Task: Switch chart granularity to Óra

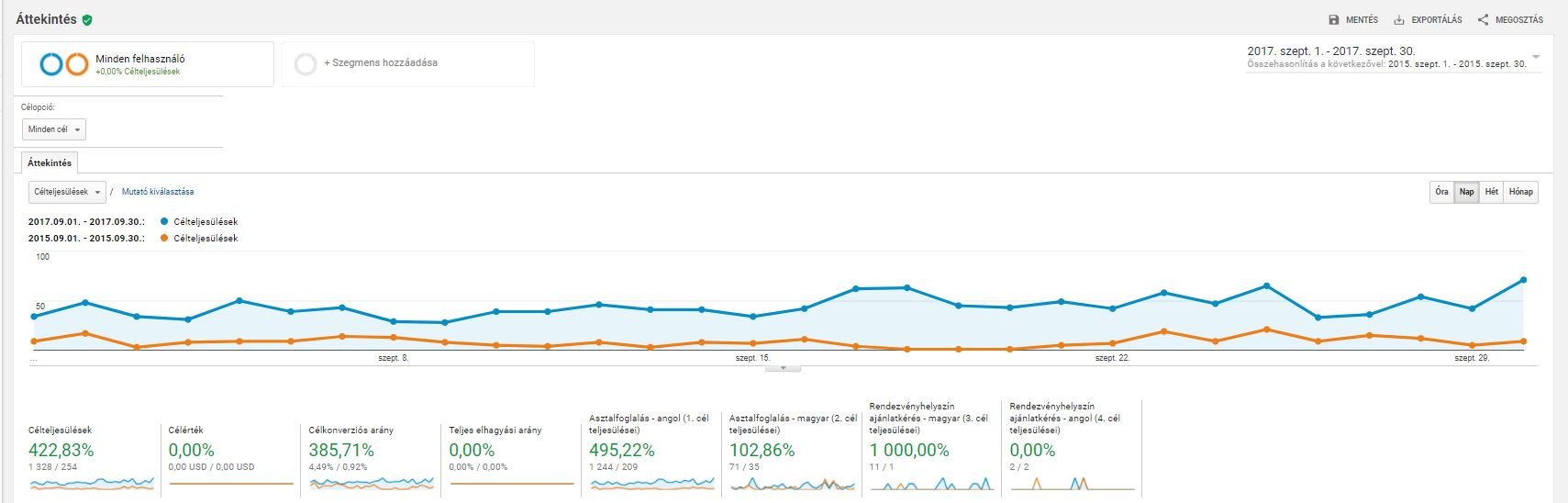Action: coord(1441,192)
